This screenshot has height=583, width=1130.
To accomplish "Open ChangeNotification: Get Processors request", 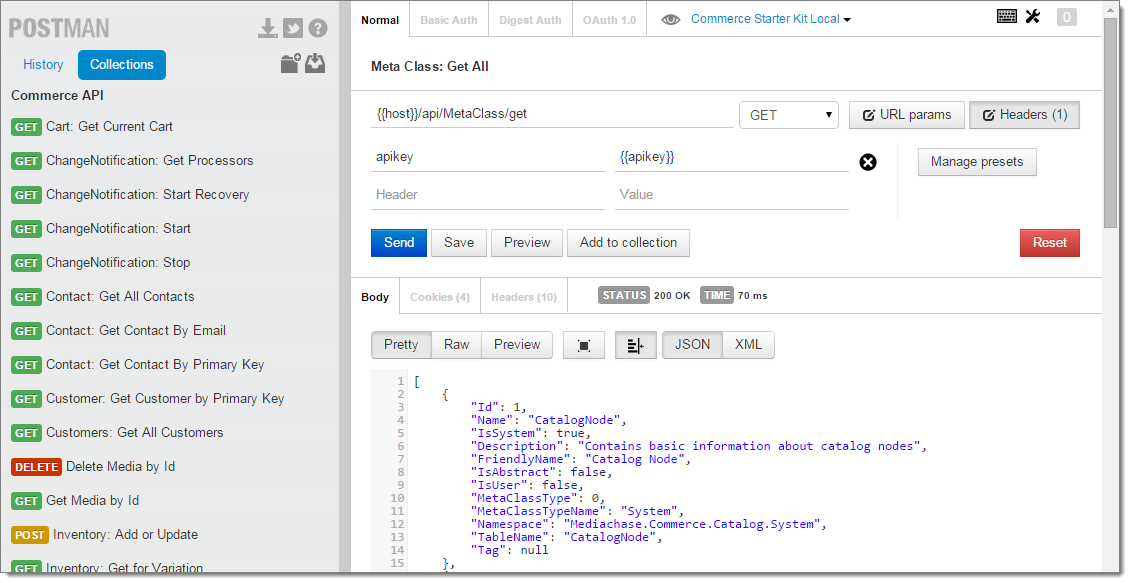I will pyautogui.click(x=150, y=161).
